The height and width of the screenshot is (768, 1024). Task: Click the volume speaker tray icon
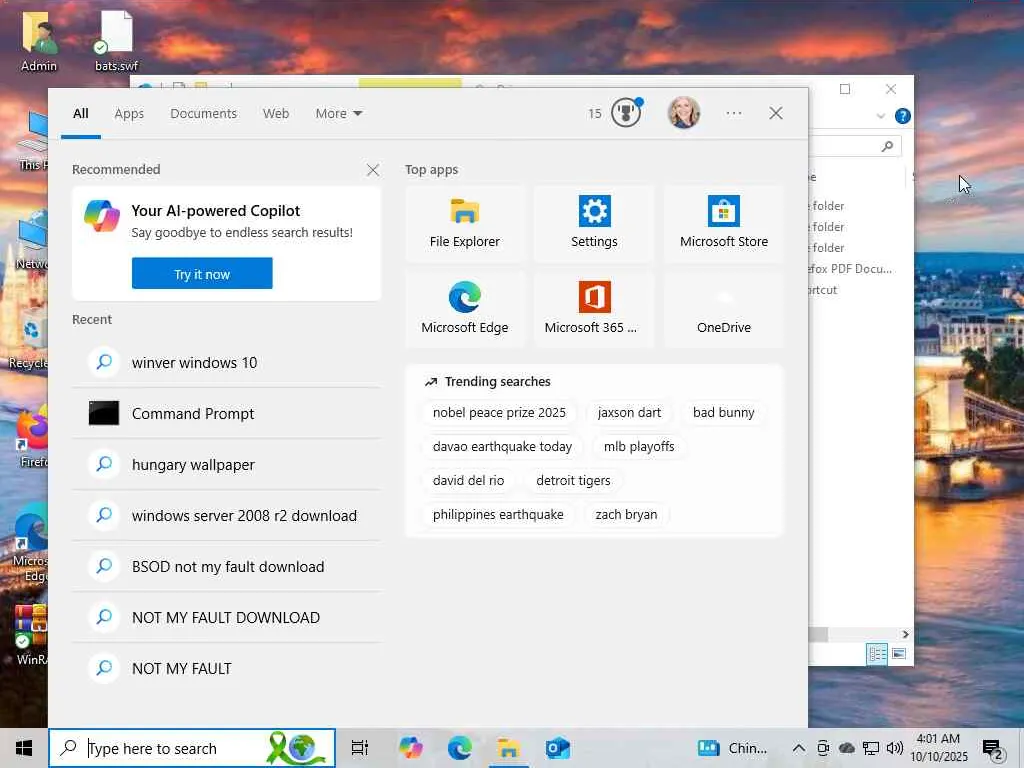pos(895,748)
